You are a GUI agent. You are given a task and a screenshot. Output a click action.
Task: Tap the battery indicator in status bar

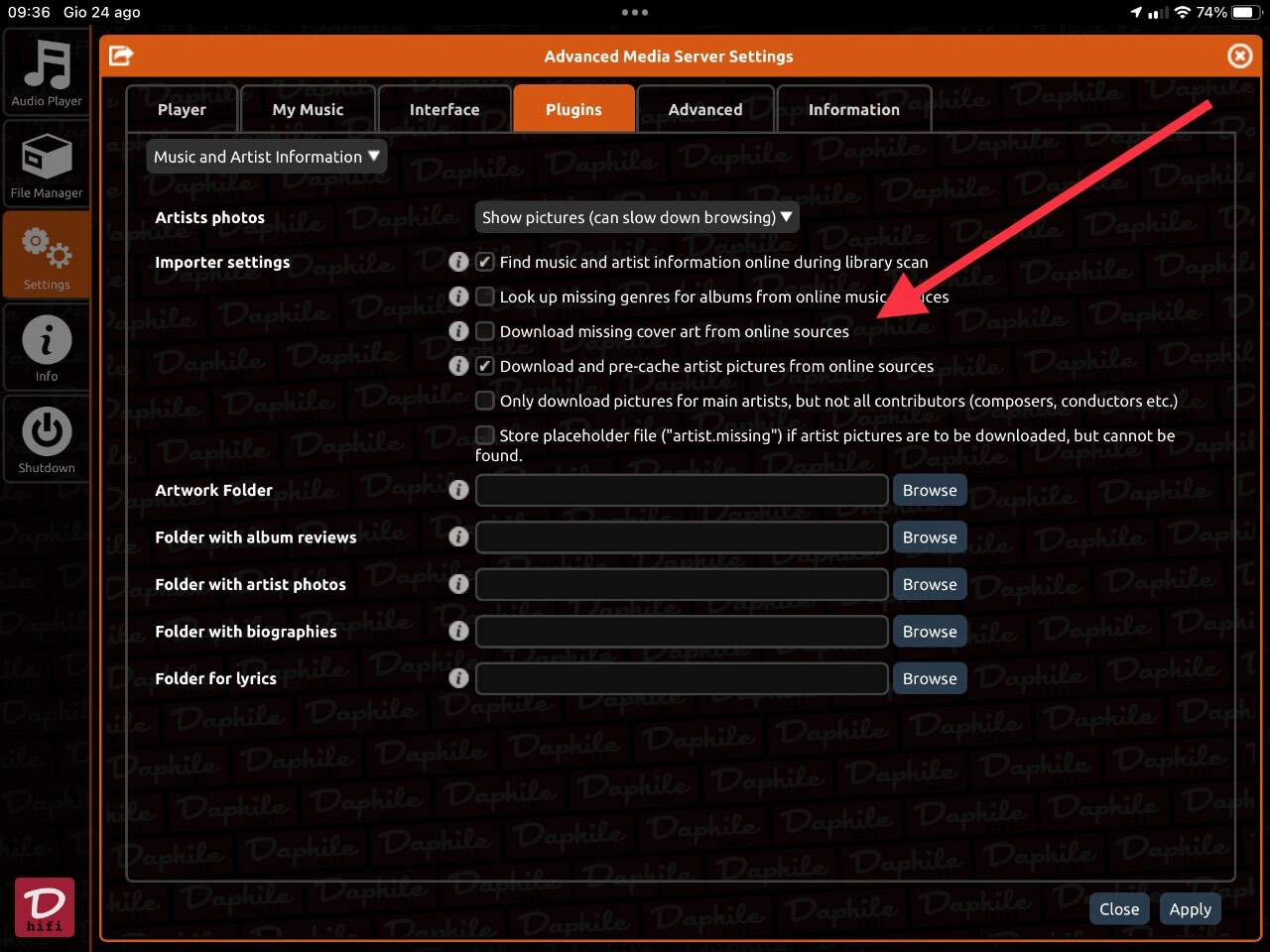pos(1245,12)
